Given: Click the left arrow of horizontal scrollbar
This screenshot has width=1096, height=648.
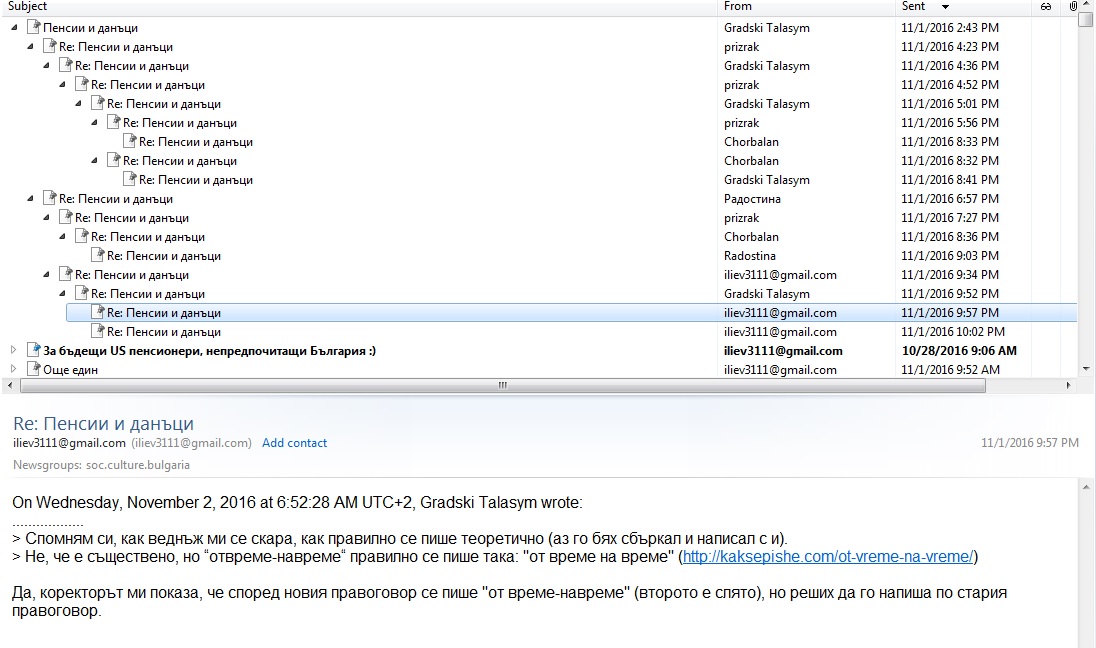Looking at the screenshot, I should [x=9, y=385].
